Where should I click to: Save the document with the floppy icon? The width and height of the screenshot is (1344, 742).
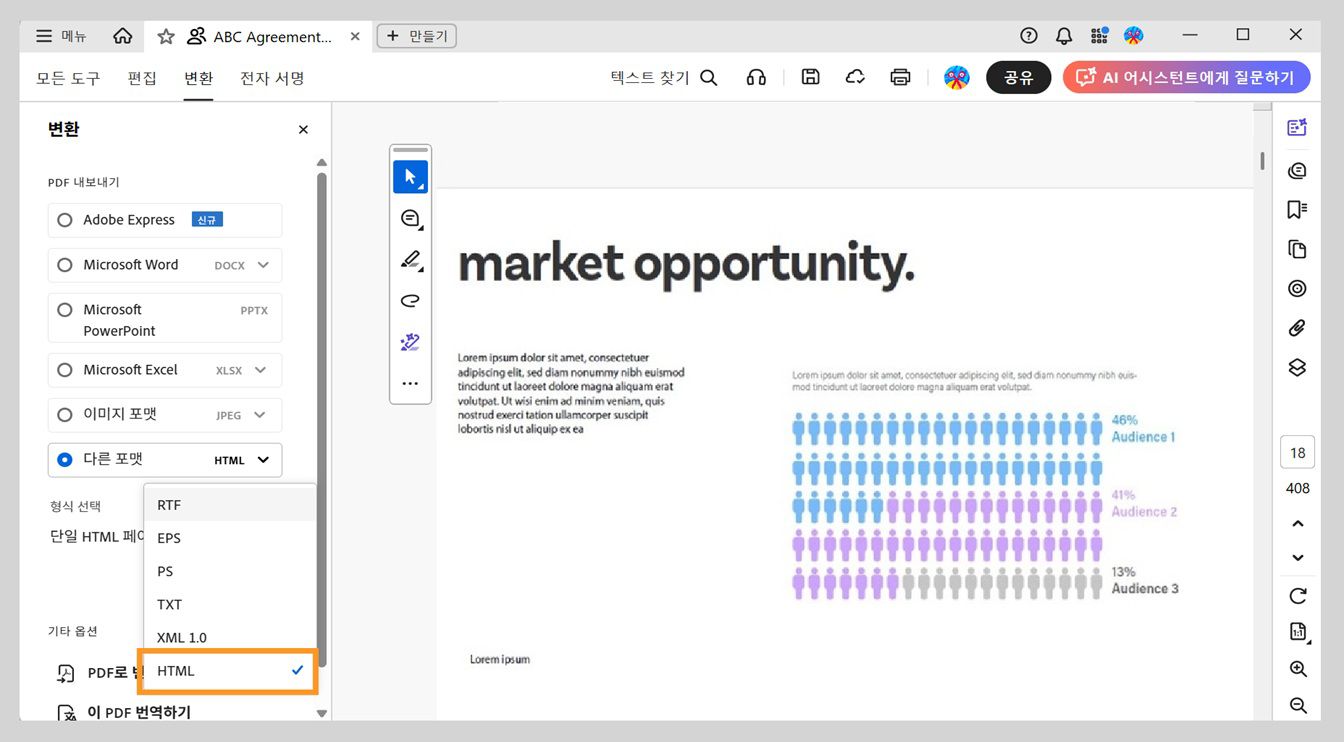[811, 77]
